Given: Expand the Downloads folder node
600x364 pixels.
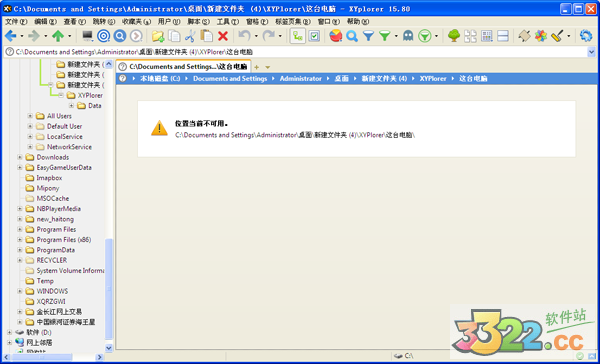Looking at the screenshot, I should click(x=20, y=157).
